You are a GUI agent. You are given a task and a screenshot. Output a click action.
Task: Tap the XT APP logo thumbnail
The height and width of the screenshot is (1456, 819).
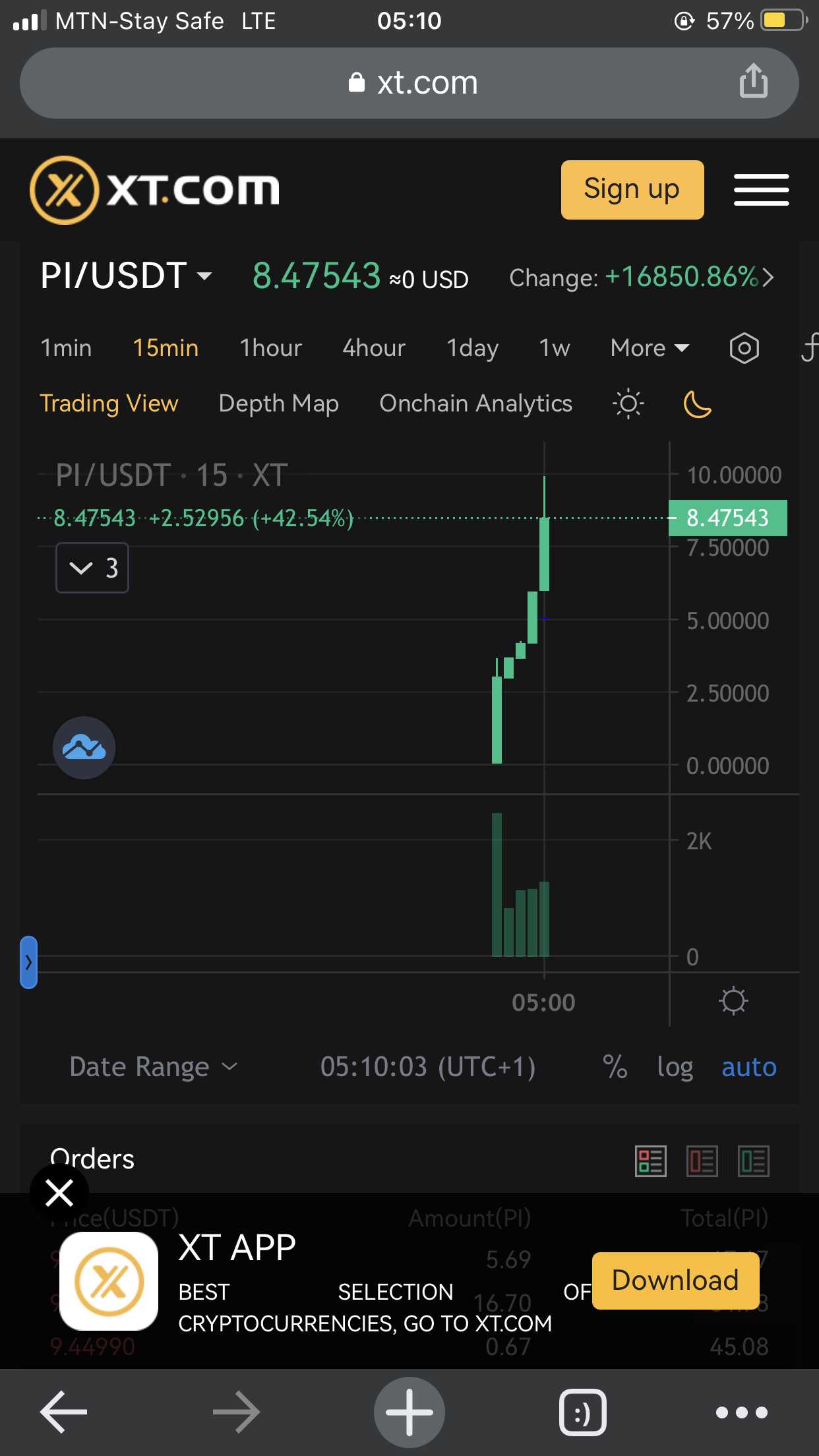coord(109,1281)
